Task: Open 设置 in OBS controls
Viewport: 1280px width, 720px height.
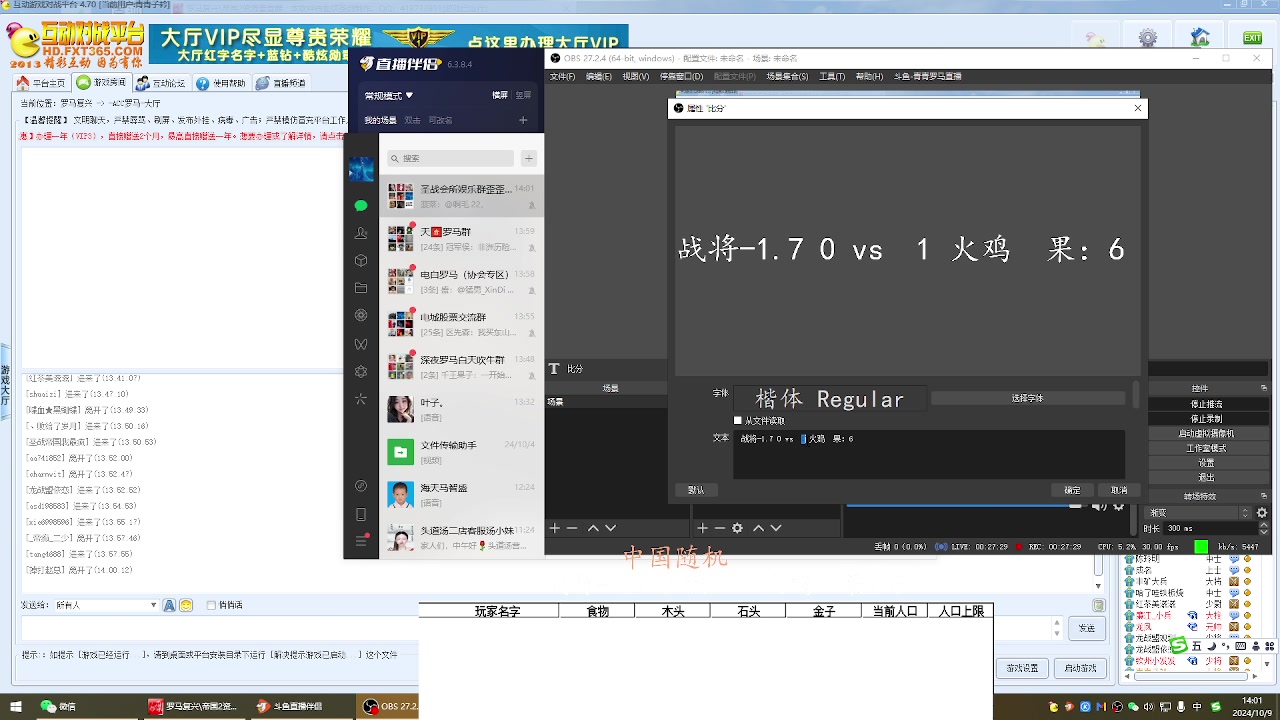Action: pyautogui.click(x=1206, y=463)
